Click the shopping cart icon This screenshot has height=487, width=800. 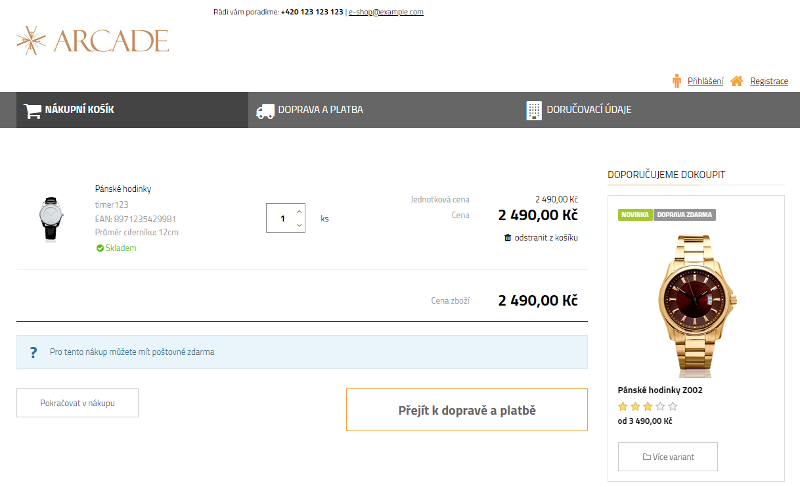pyautogui.click(x=32, y=110)
